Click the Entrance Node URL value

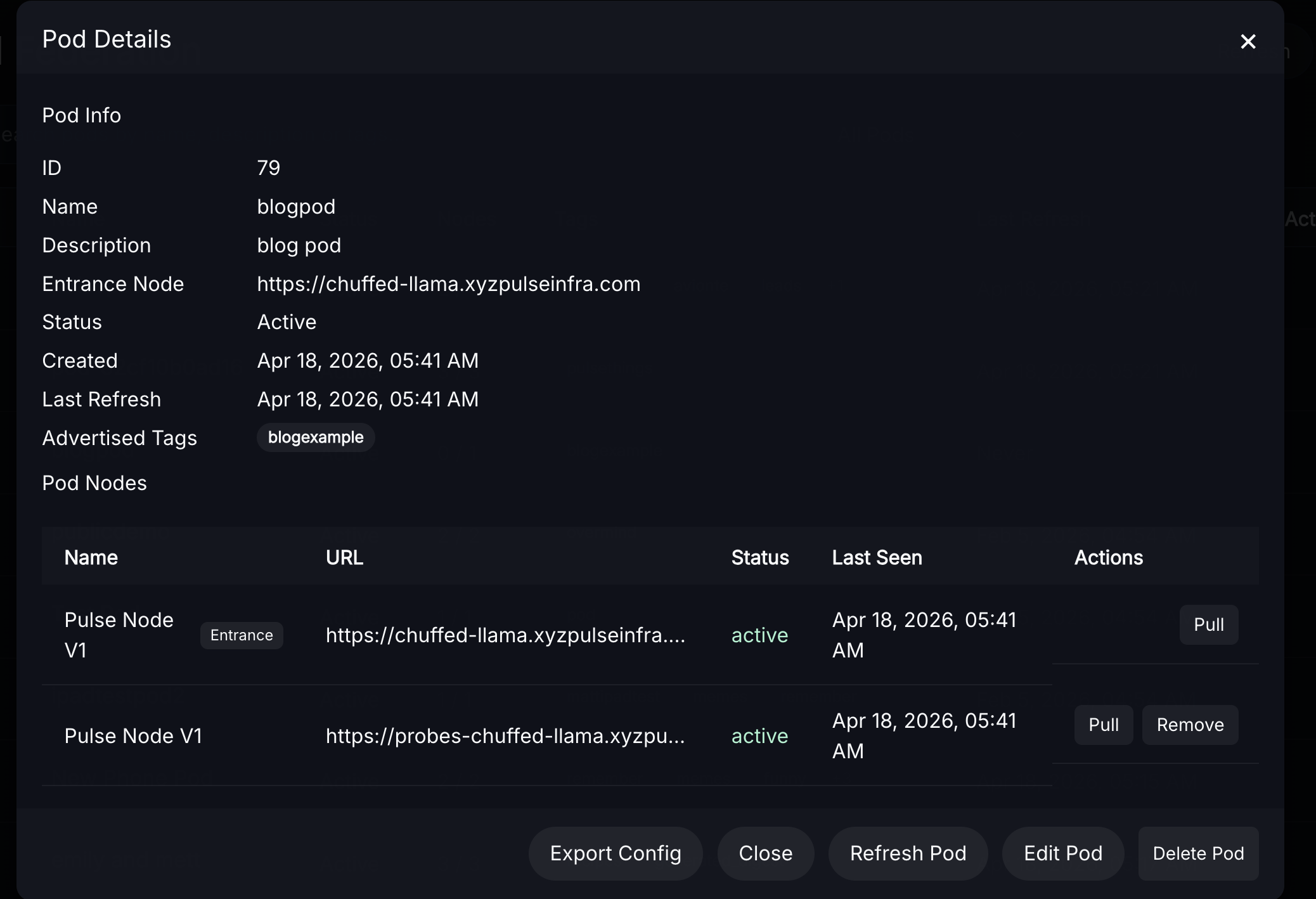pyautogui.click(x=448, y=284)
